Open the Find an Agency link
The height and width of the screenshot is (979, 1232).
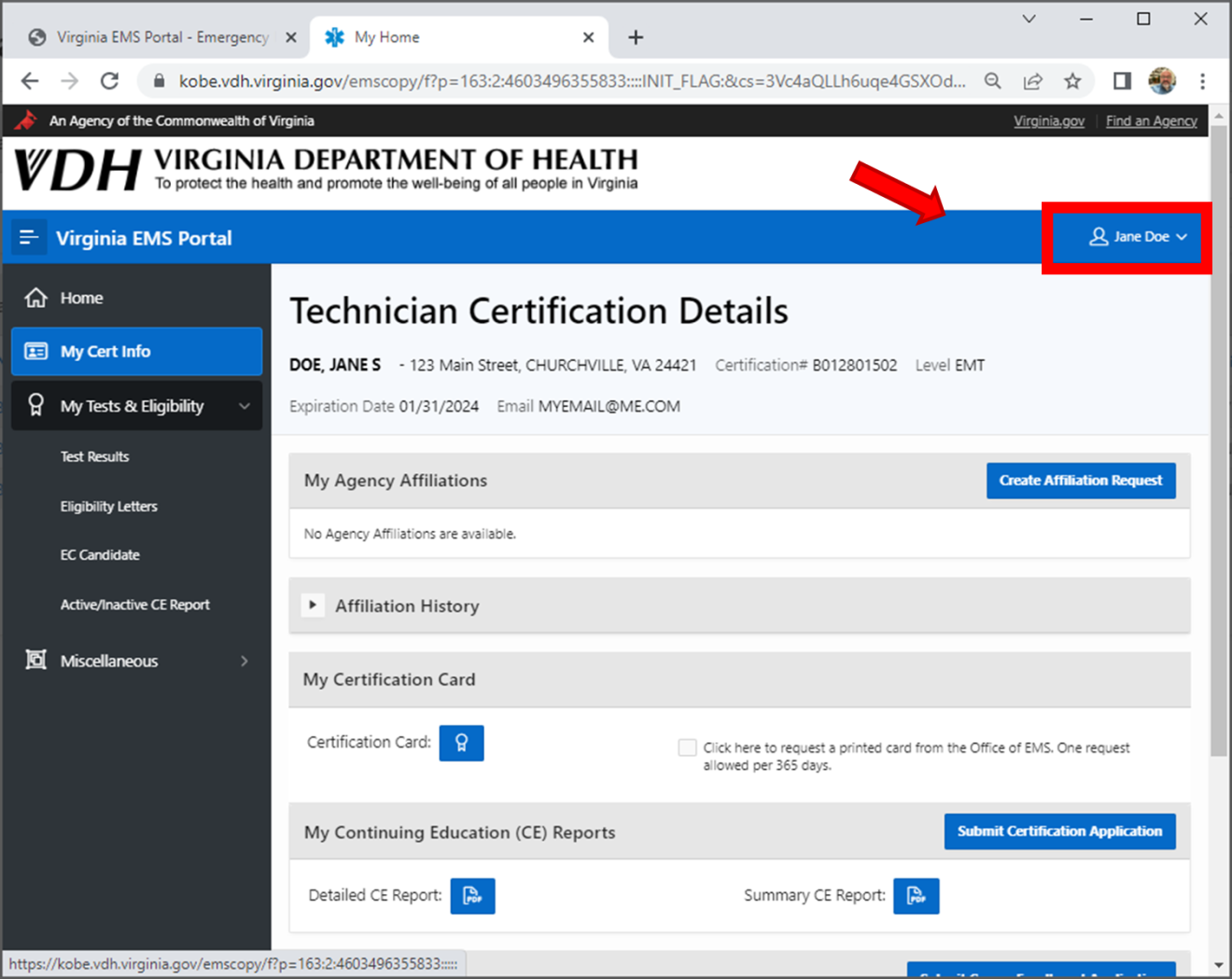pyautogui.click(x=1151, y=121)
